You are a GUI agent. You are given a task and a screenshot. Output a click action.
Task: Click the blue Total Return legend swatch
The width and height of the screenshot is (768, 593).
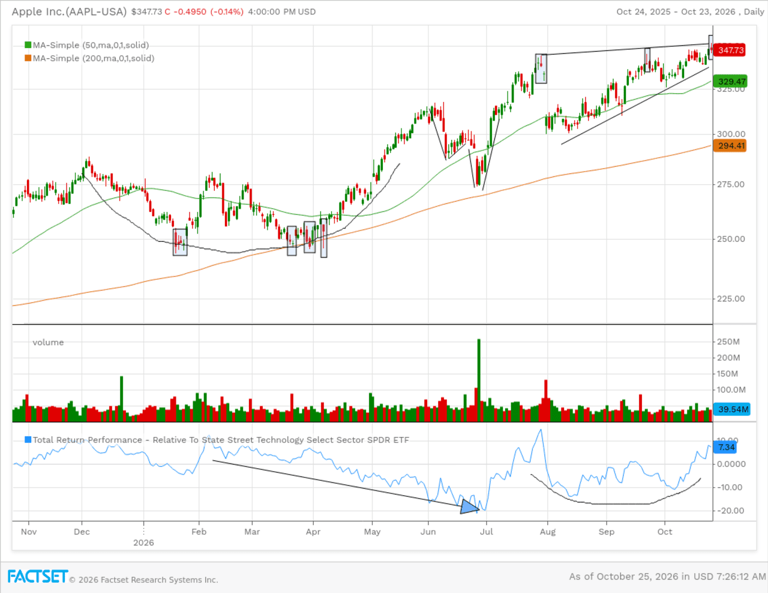[x=28, y=440]
